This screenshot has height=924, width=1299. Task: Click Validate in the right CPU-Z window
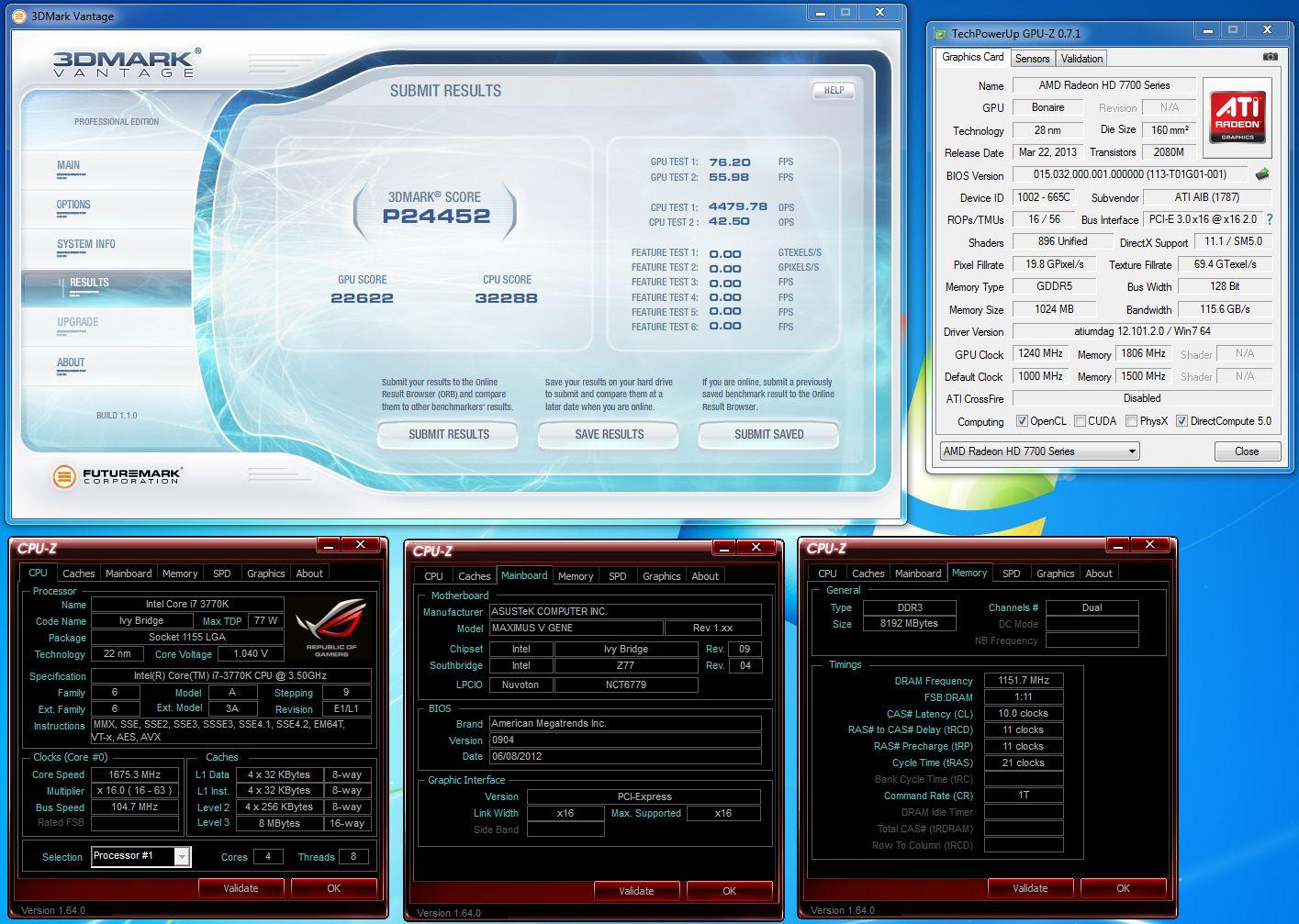pyautogui.click(x=1030, y=888)
